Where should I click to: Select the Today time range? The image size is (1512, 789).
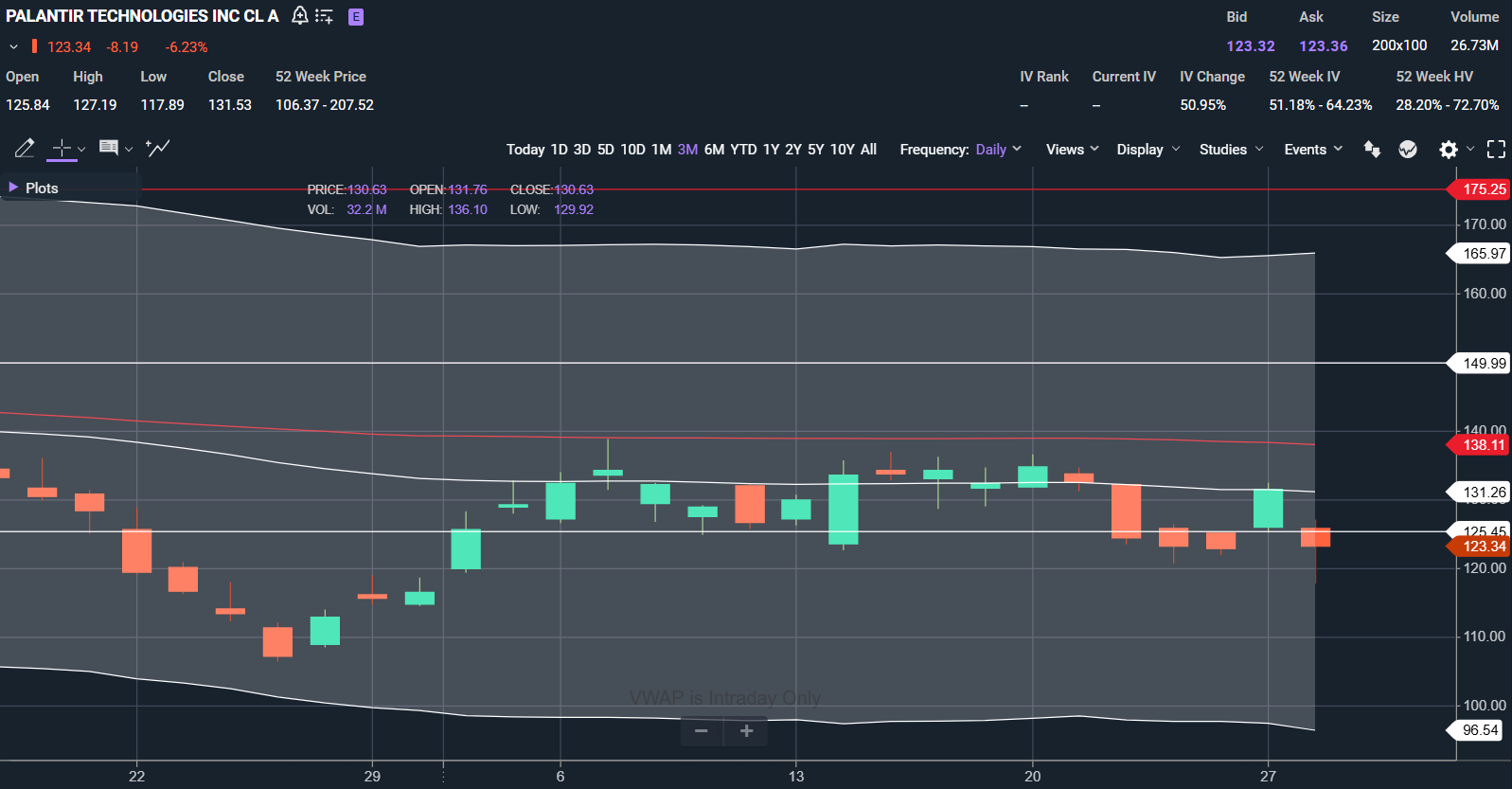[x=525, y=150]
